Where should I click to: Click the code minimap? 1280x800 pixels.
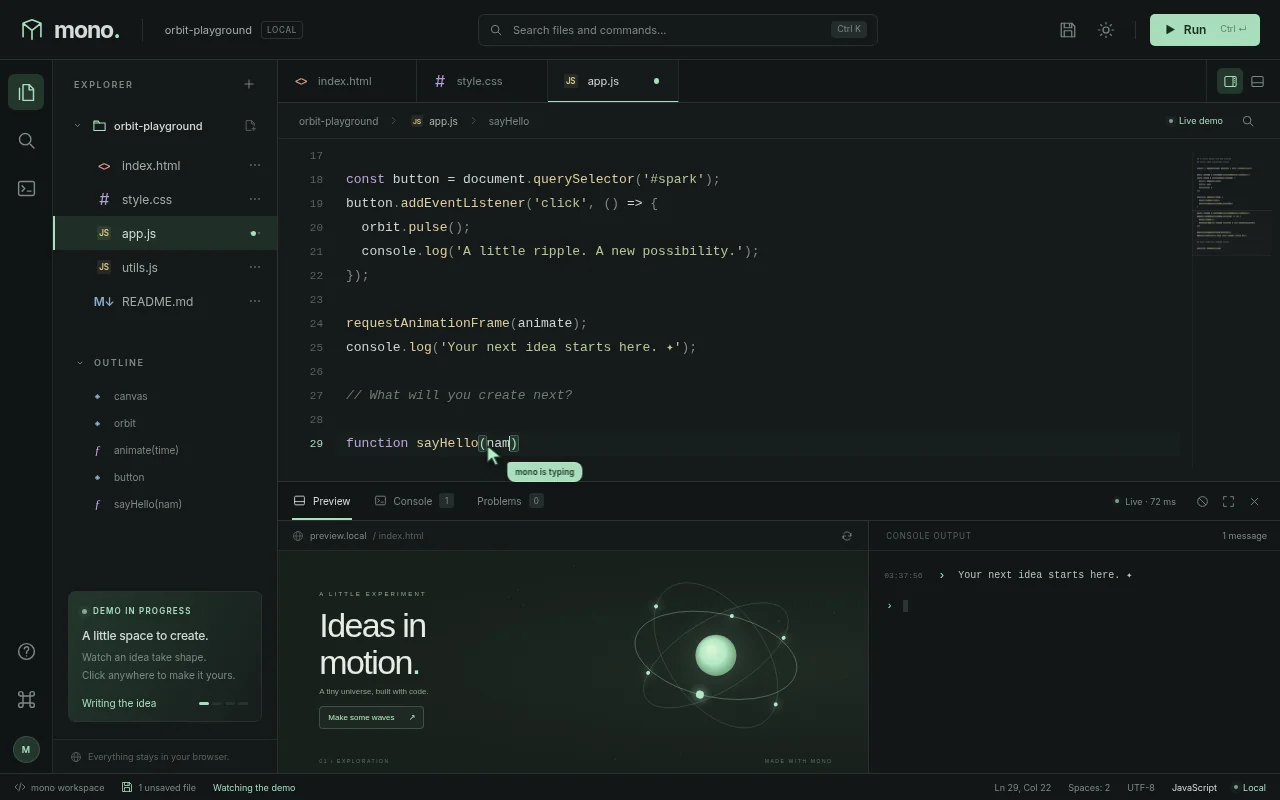click(1230, 205)
